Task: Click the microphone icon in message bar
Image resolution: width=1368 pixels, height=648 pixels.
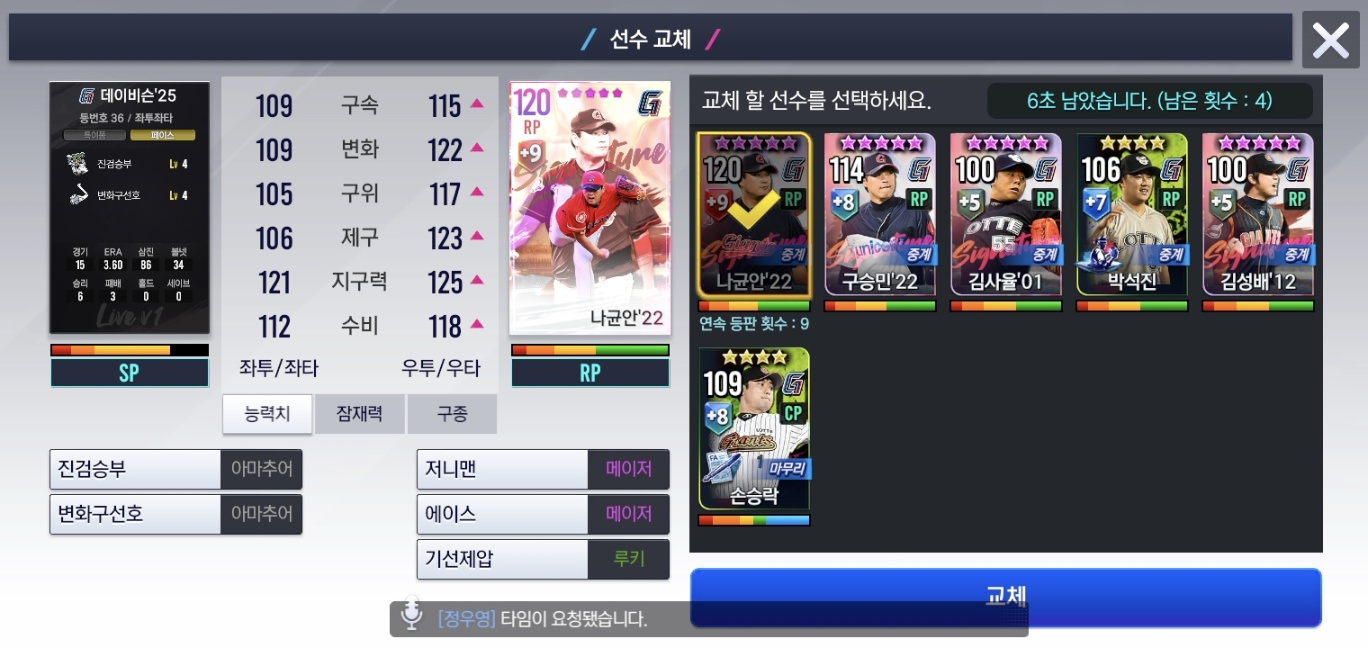Action: [411, 614]
